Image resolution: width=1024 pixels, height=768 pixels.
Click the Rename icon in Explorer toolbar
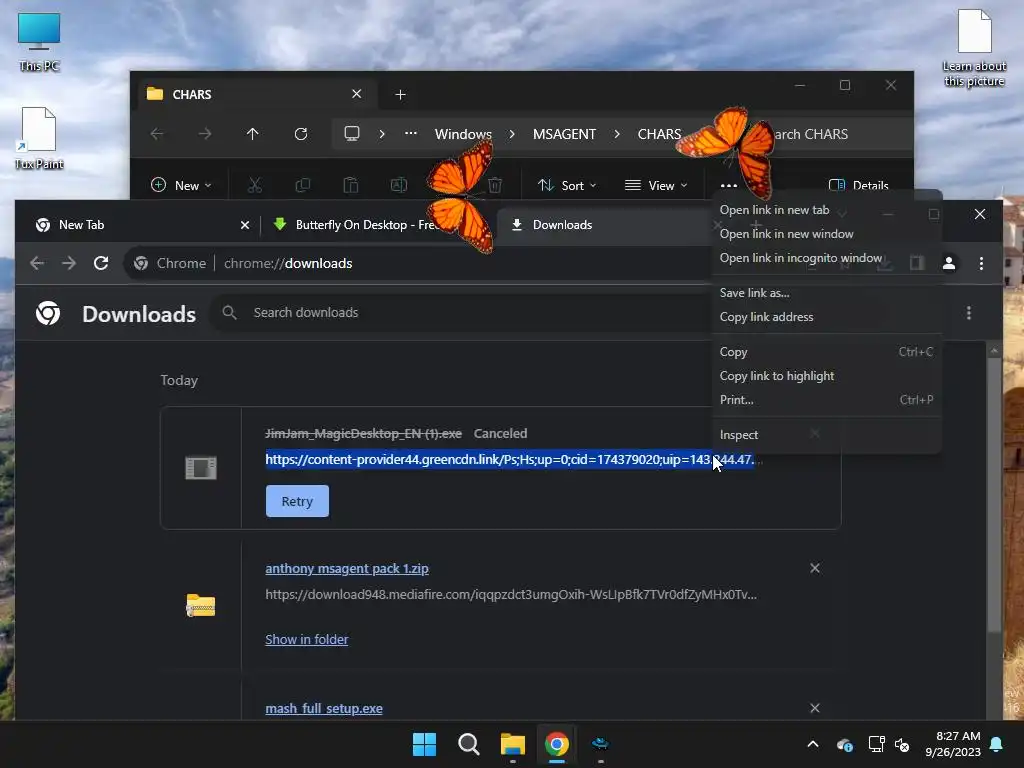399,185
